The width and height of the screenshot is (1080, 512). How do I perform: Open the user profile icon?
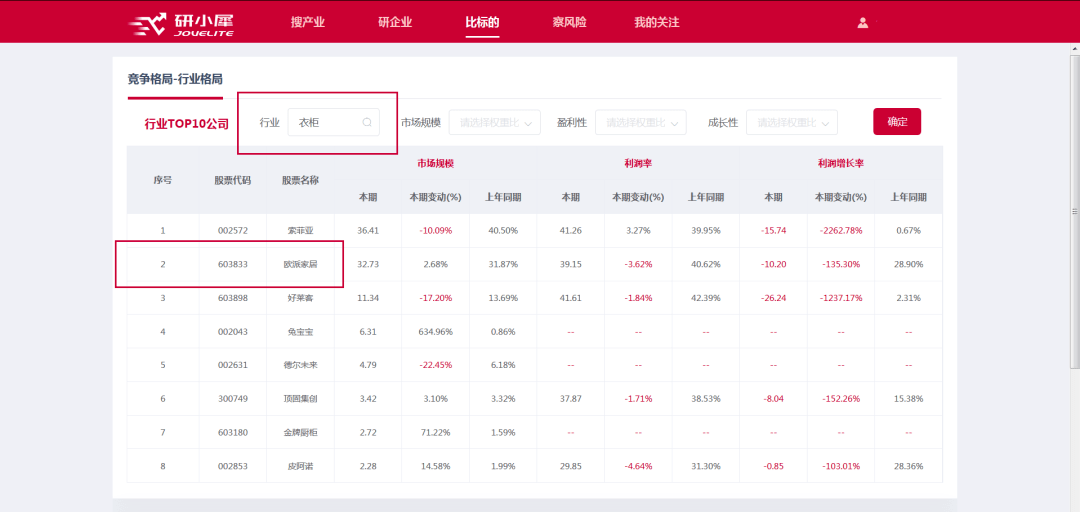(862, 23)
